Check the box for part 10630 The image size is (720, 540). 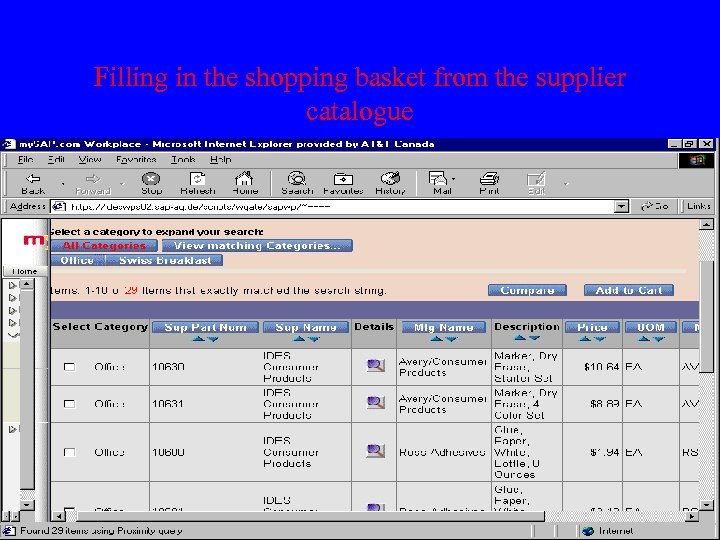coord(69,367)
